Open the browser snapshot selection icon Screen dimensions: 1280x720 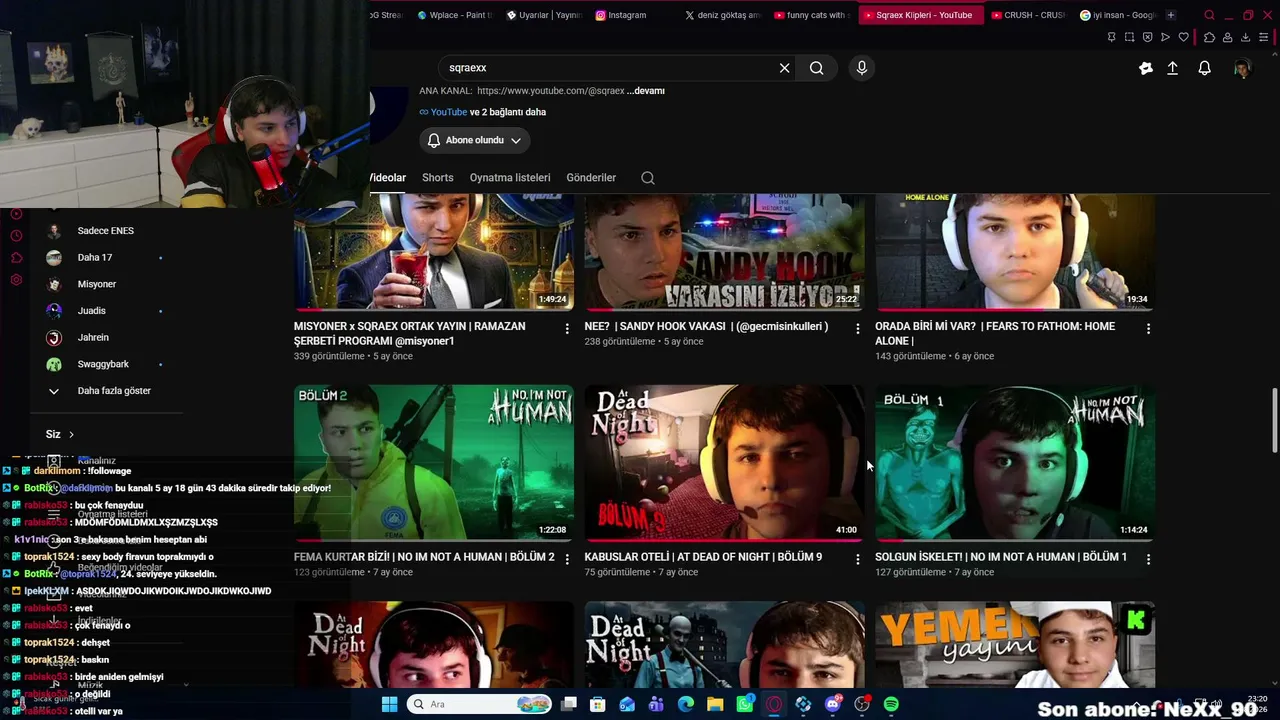(1129, 37)
